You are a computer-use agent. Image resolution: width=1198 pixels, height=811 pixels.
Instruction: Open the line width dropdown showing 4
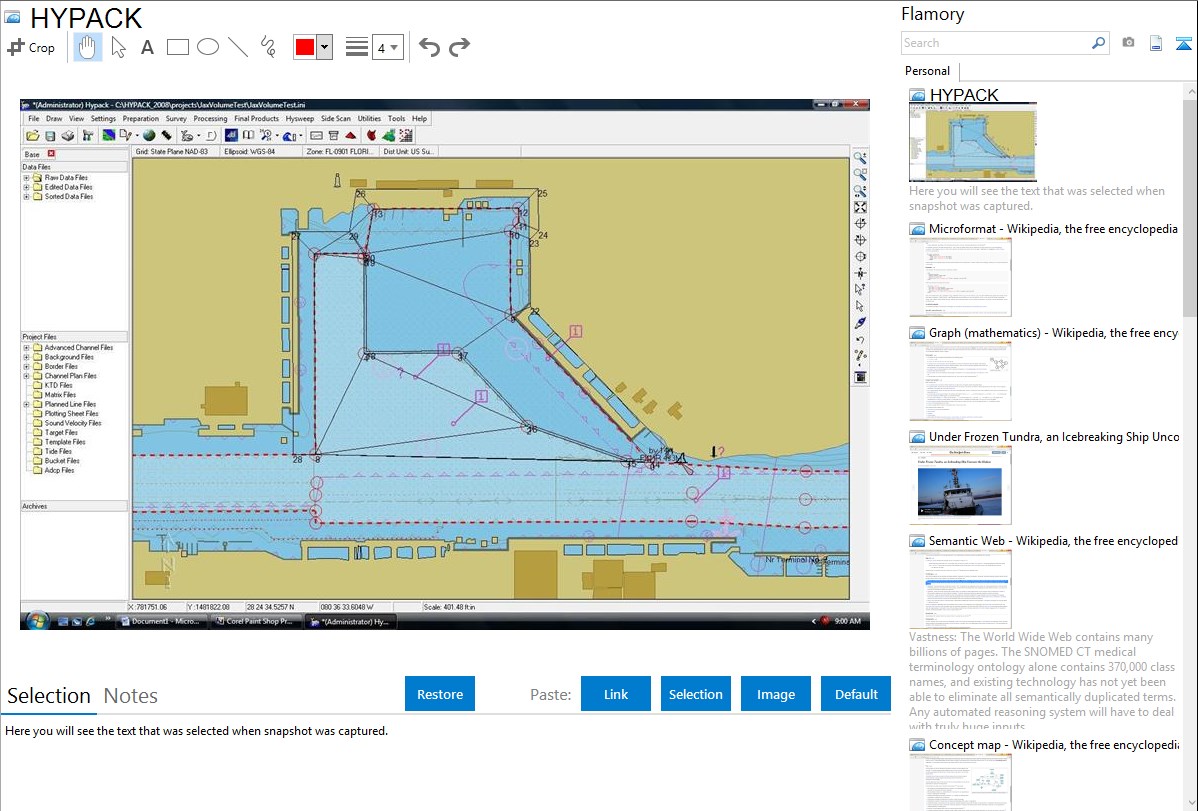(x=387, y=47)
